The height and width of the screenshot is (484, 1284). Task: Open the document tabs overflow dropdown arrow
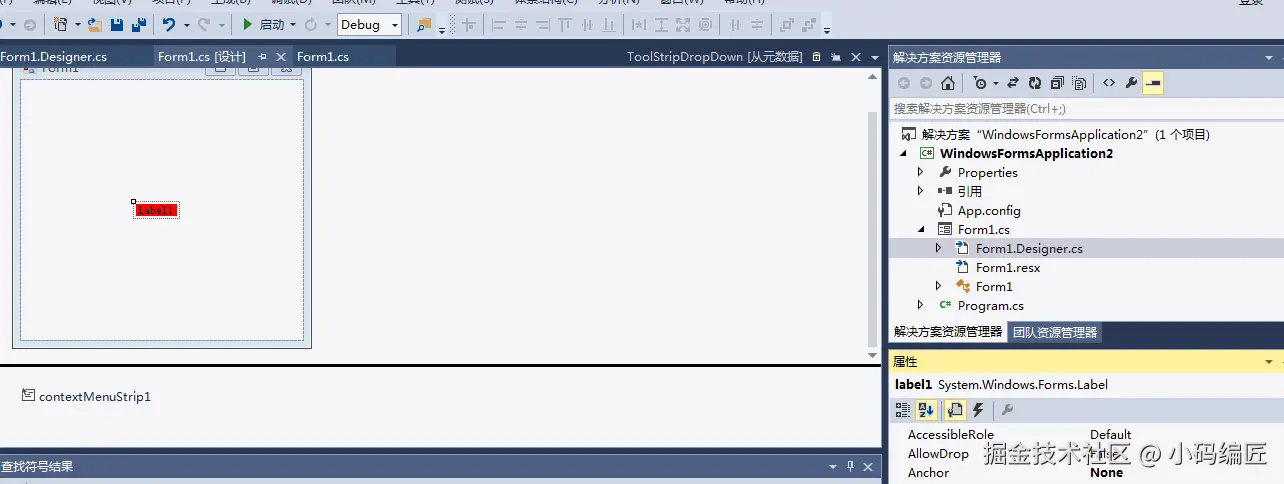pyautogui.click(x=875, y=58)
